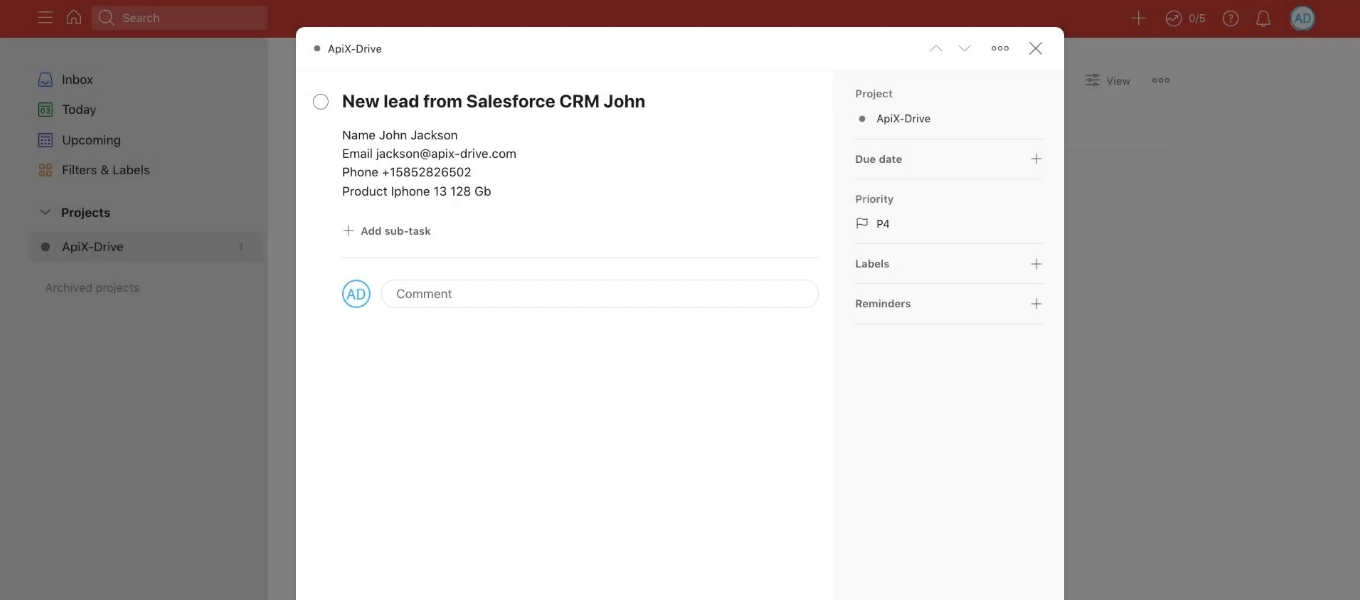The image size is (1360, 600).
Task: Mark the Salesforce lead task complete
Action: [x=320, y=101]
